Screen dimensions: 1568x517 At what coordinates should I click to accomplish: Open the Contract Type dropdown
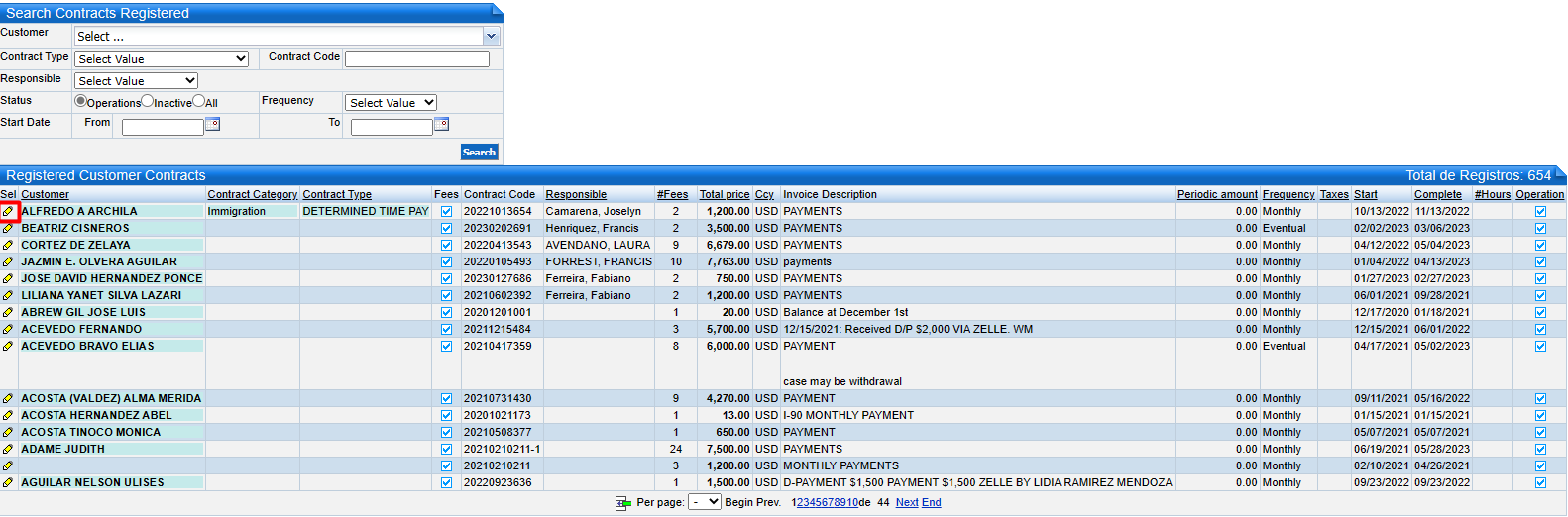pyautogui.click(x=161, y=59)
